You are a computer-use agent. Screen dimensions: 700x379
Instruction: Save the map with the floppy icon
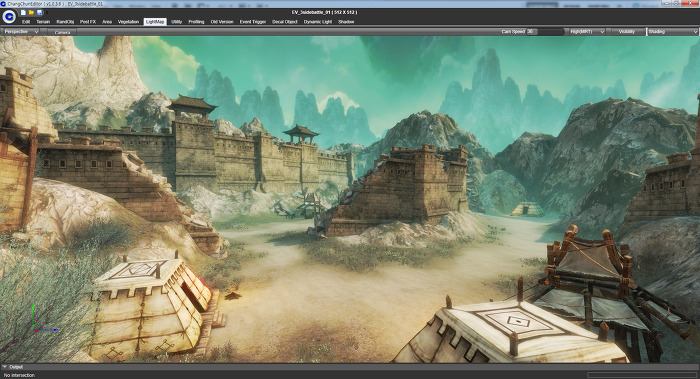coord(39,12)
